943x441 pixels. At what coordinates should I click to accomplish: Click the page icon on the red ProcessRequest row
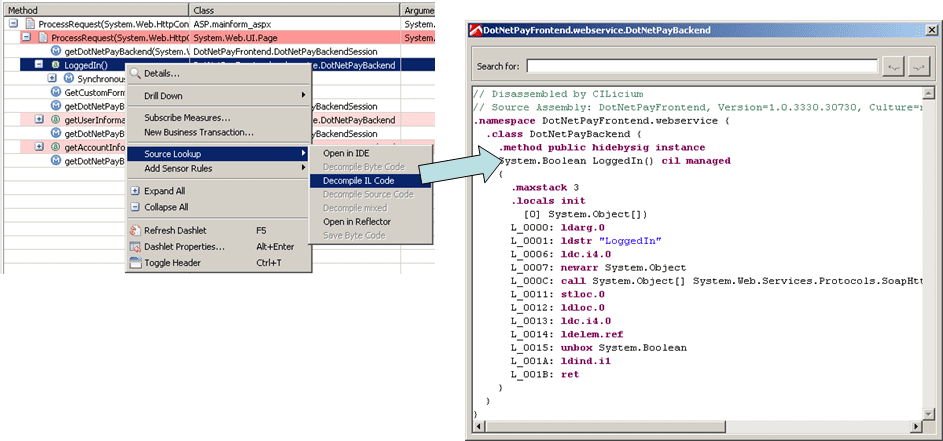42,37
